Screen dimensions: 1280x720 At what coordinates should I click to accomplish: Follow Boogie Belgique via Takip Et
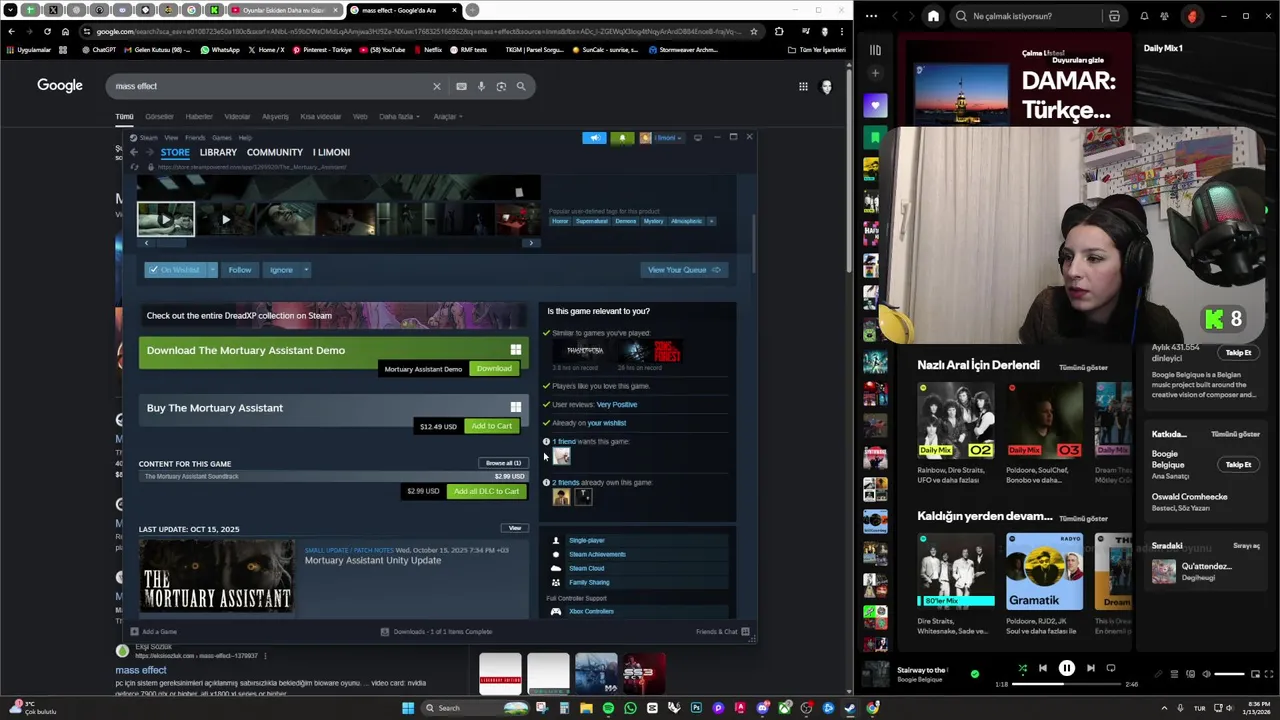click(1238, 465)
